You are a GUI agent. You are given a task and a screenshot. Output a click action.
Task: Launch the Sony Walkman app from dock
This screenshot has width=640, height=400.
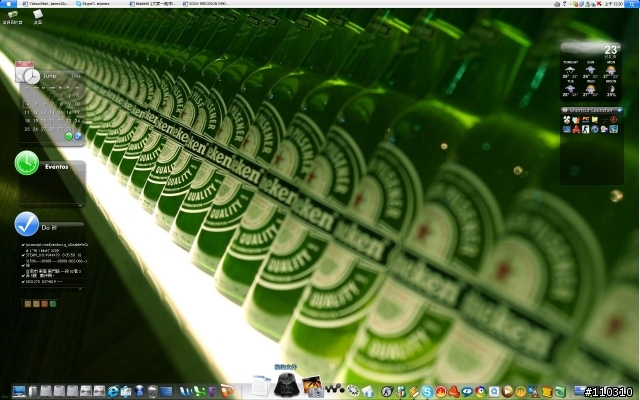coord(334,388)
